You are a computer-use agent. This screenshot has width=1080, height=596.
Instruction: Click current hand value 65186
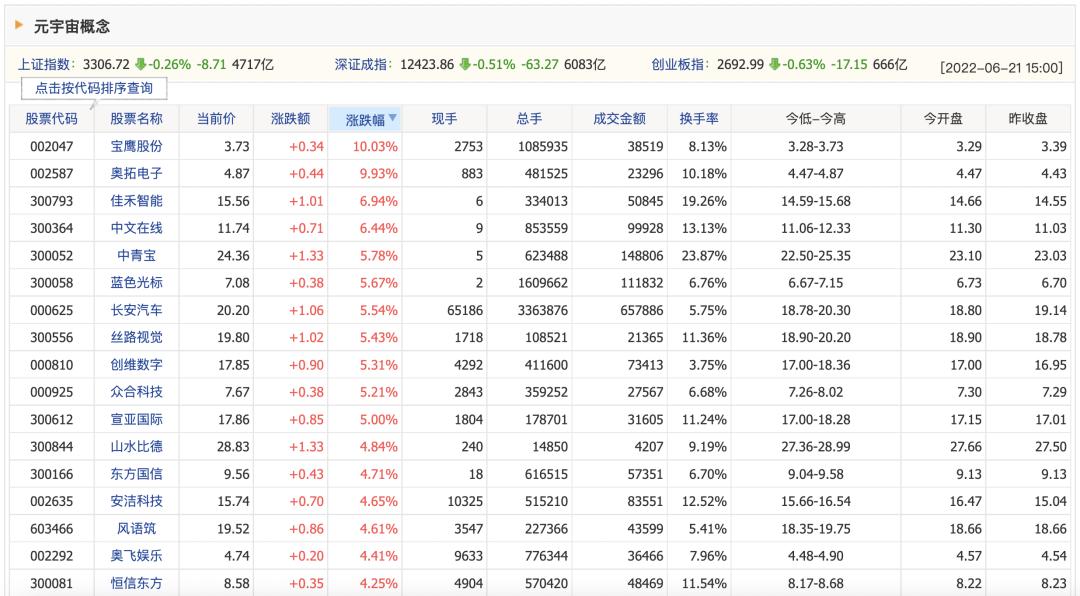click(465, 310)
